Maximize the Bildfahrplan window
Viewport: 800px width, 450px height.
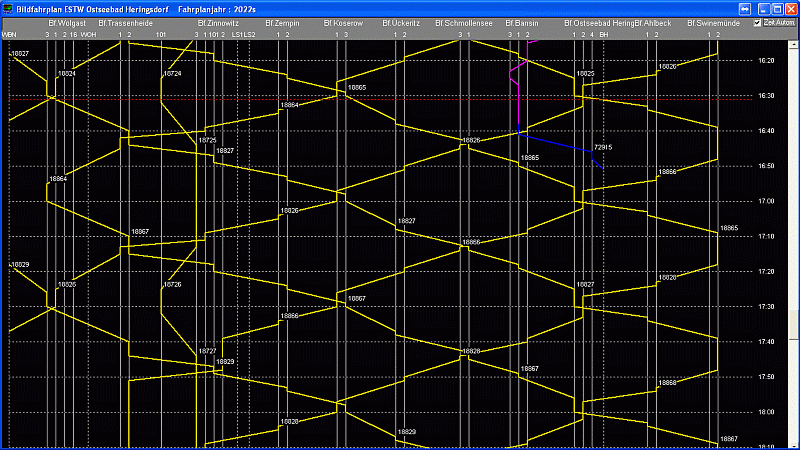pos(777,9)
